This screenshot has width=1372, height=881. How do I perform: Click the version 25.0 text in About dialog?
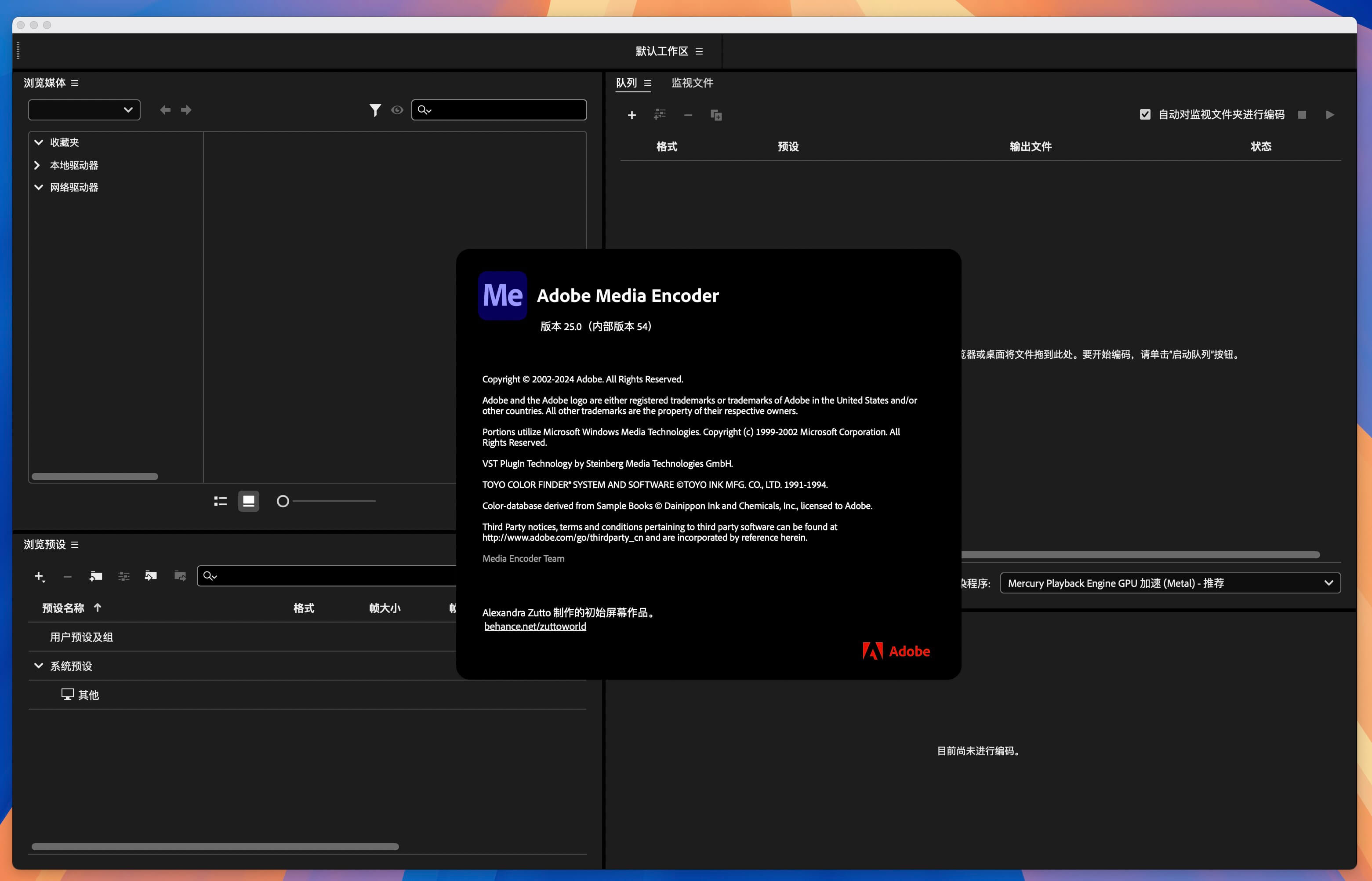click(596, 327)
